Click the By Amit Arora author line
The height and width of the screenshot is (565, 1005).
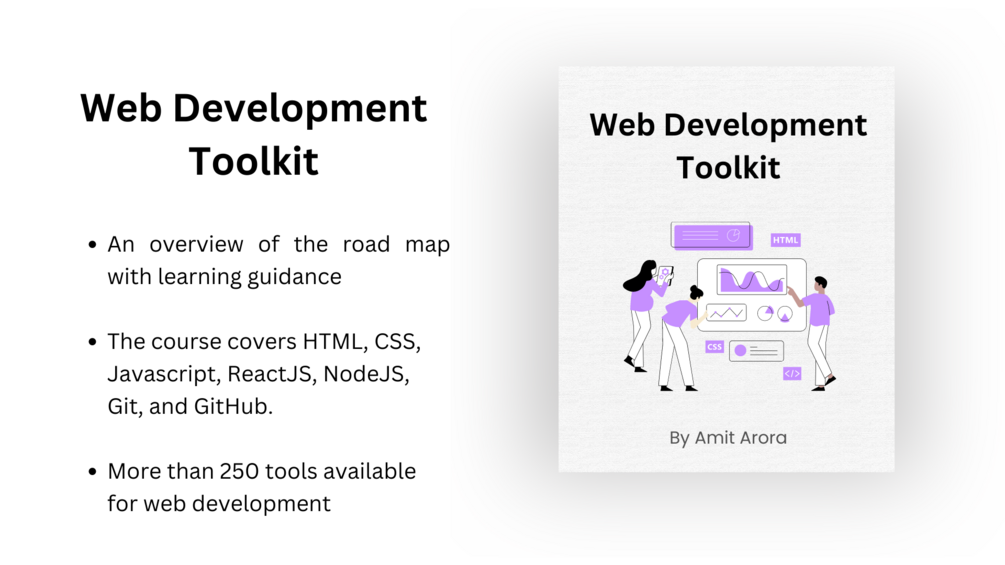(727, 438)
